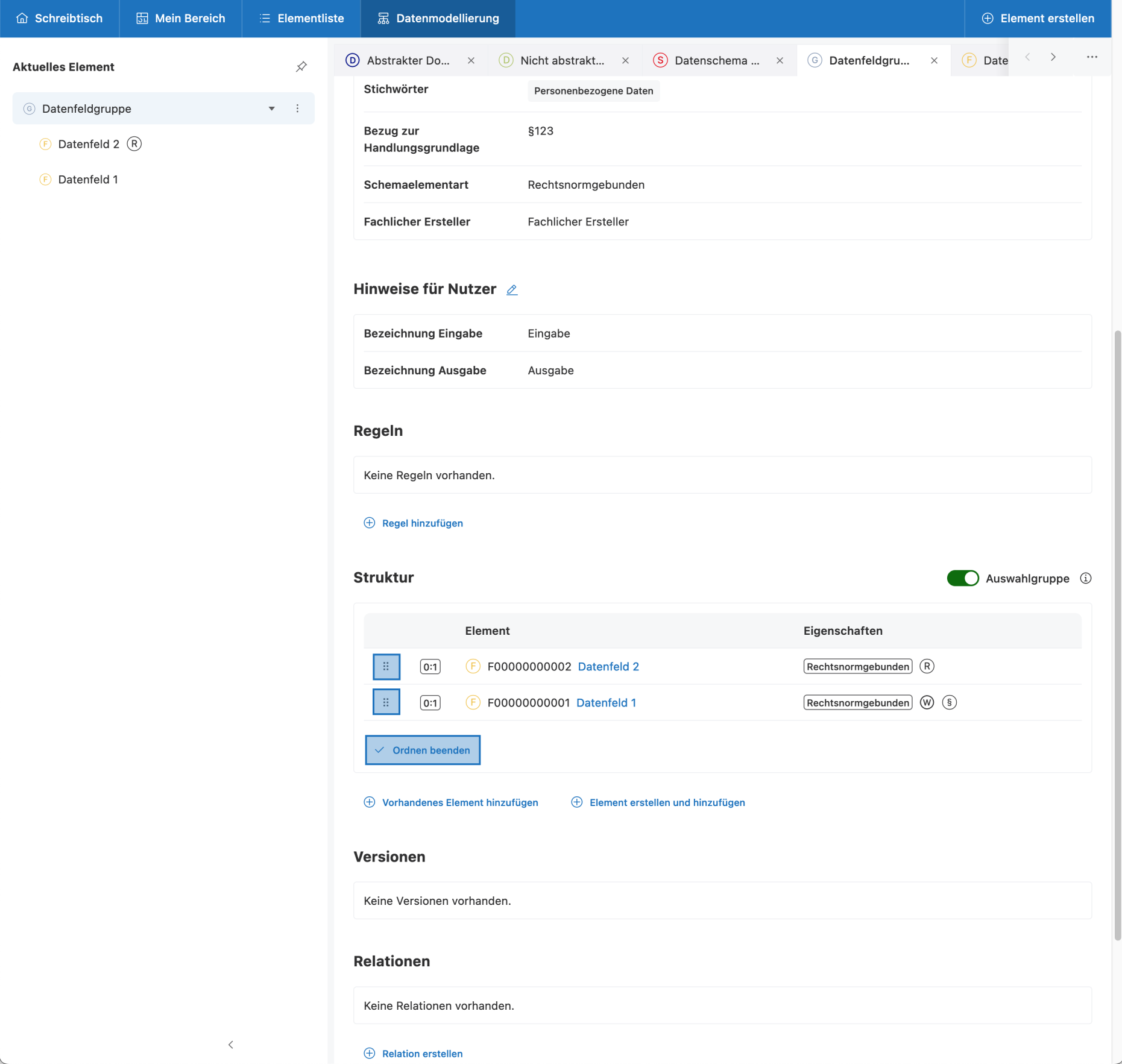Click the info icon beside Auswahlgruppe

coord(1085,578)
